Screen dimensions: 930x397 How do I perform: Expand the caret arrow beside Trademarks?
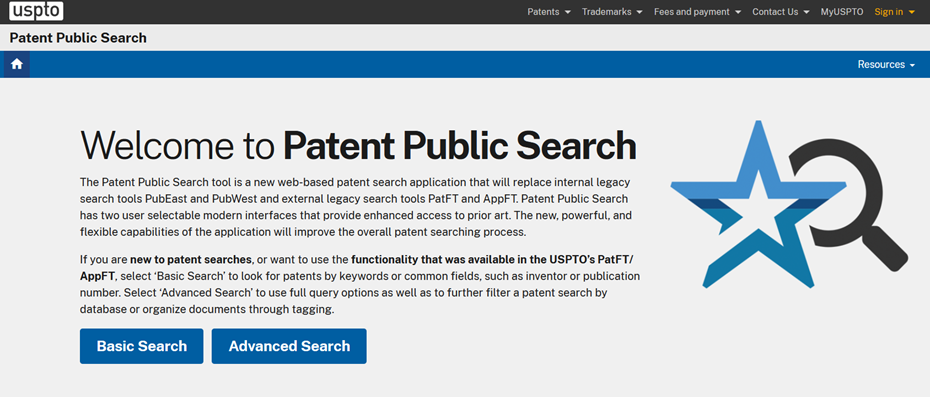pos(639,12)
